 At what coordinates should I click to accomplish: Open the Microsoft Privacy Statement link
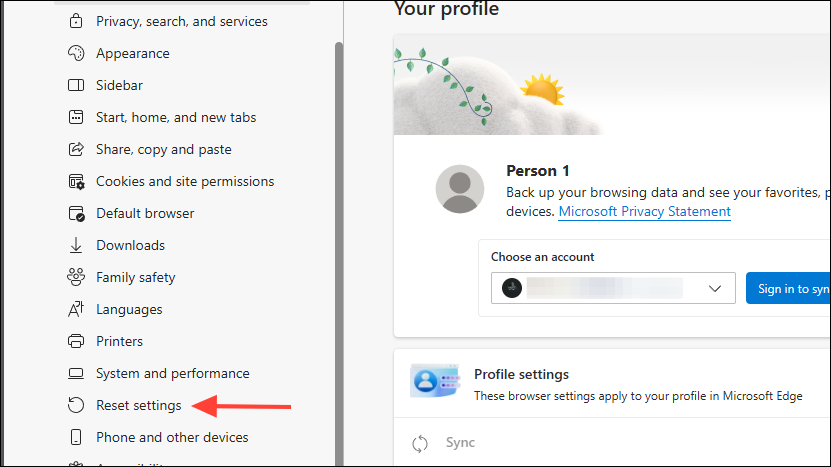pyautogui.click(x=644, y=212)
